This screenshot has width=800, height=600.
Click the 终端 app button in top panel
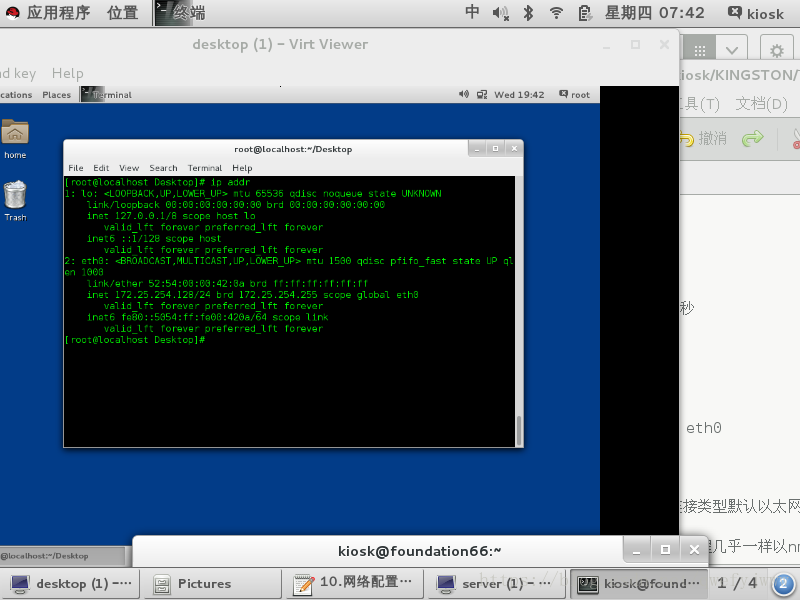pyautogui.click(x=181, y=12)
